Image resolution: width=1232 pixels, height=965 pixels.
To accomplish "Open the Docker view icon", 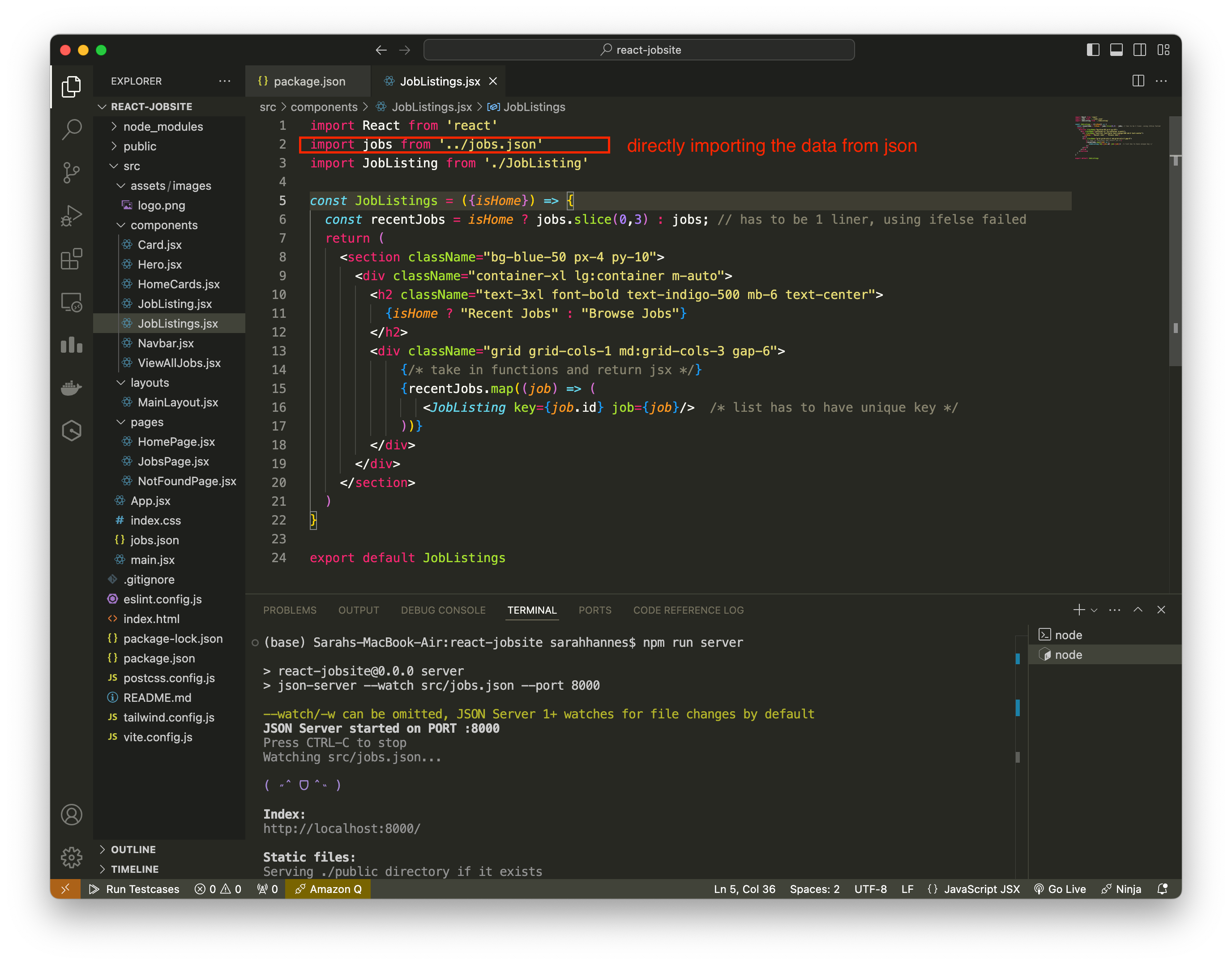I will (71, 388).
